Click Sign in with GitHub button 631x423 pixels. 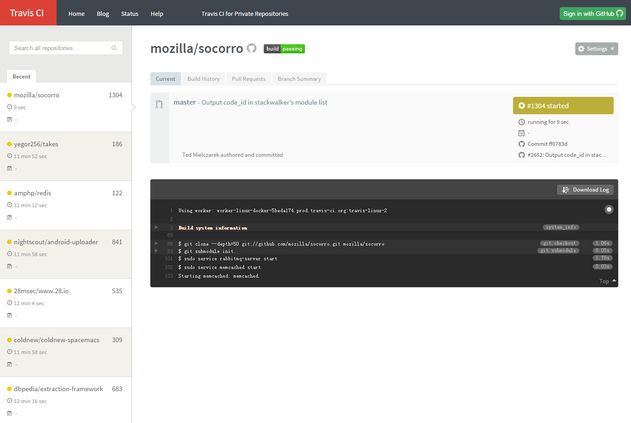point(593,14)
